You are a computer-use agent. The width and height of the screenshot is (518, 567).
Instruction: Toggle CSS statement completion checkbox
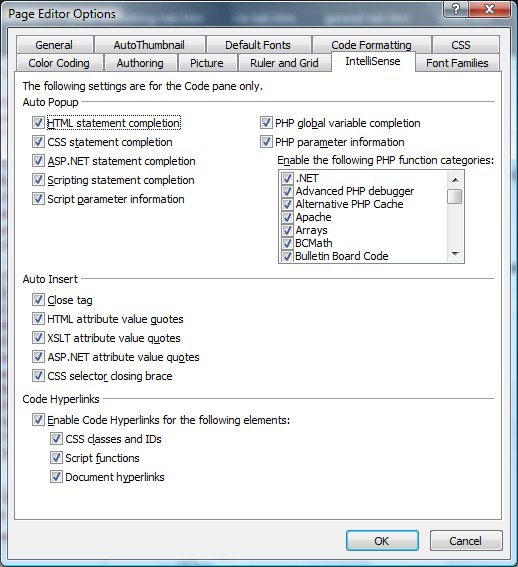(38, 142)
